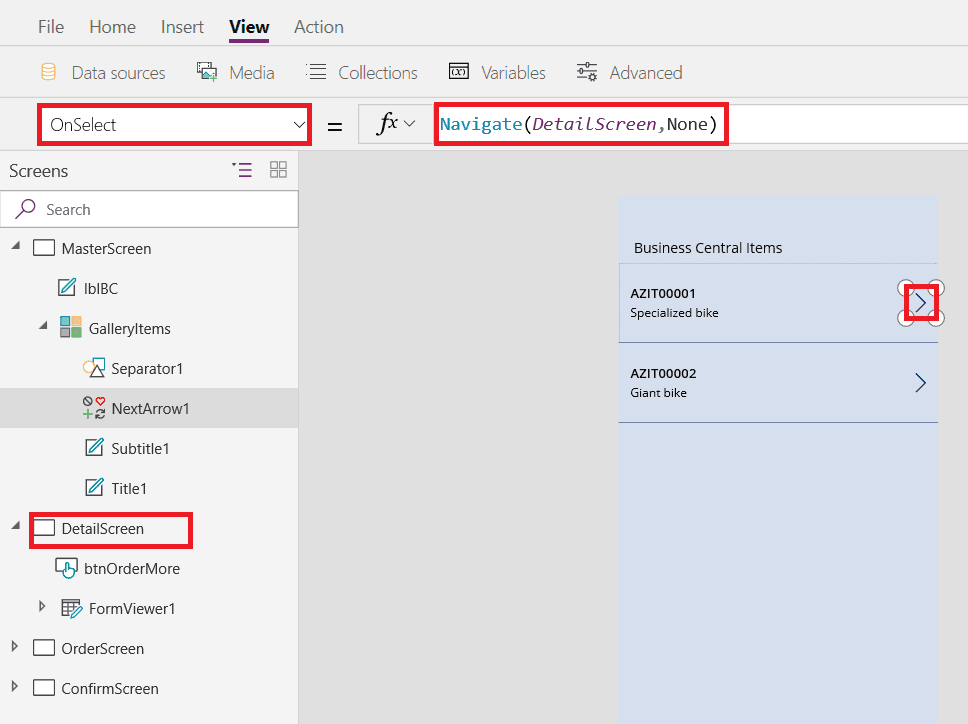Open the Advanced properties pane
This screenshot has width=968, height=724.
click(x=629, y=73)
